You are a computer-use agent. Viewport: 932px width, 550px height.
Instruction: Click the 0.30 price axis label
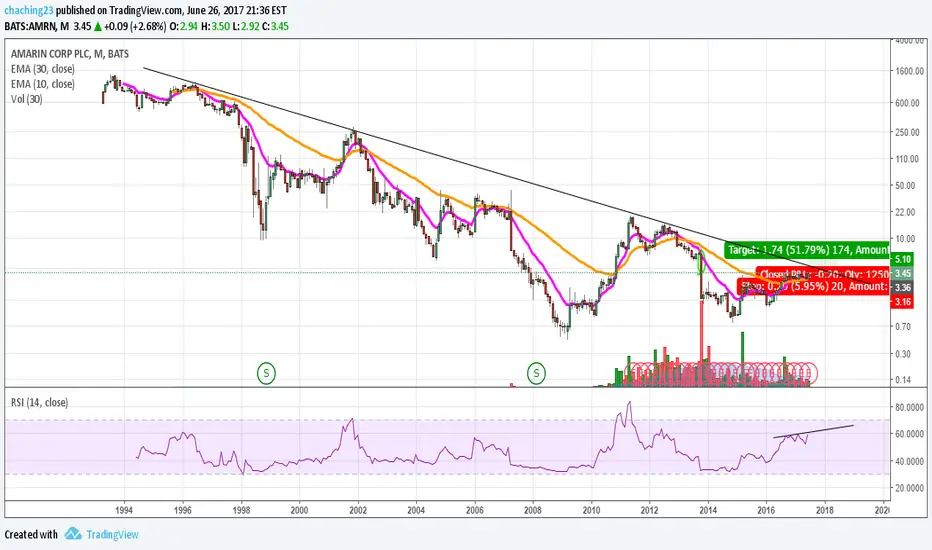(903, 354)
